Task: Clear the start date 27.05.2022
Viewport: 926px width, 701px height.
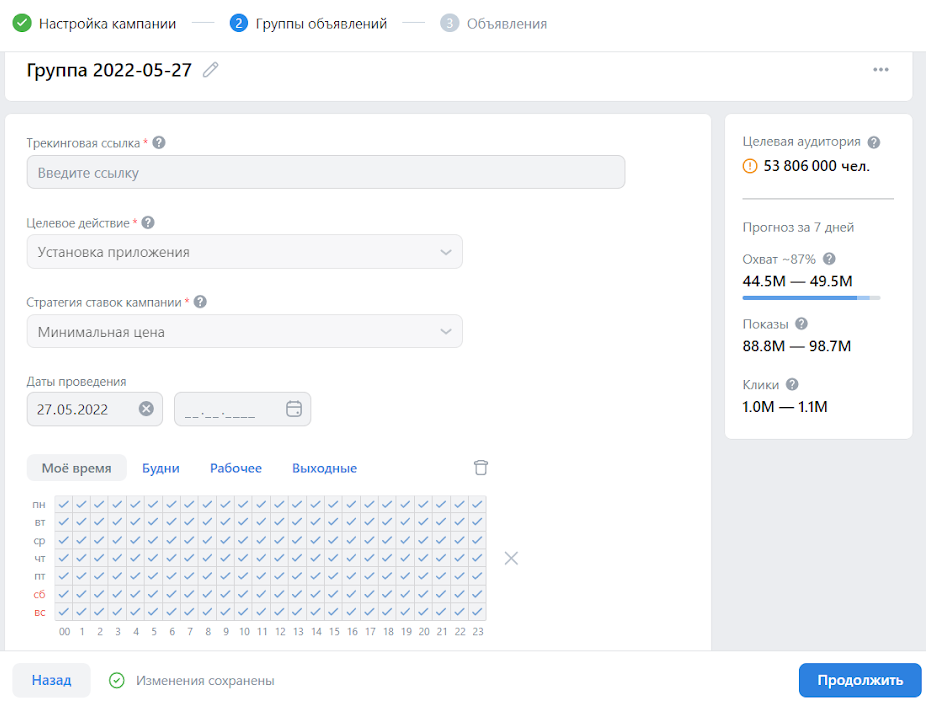Action: click(x=146, y=409)
